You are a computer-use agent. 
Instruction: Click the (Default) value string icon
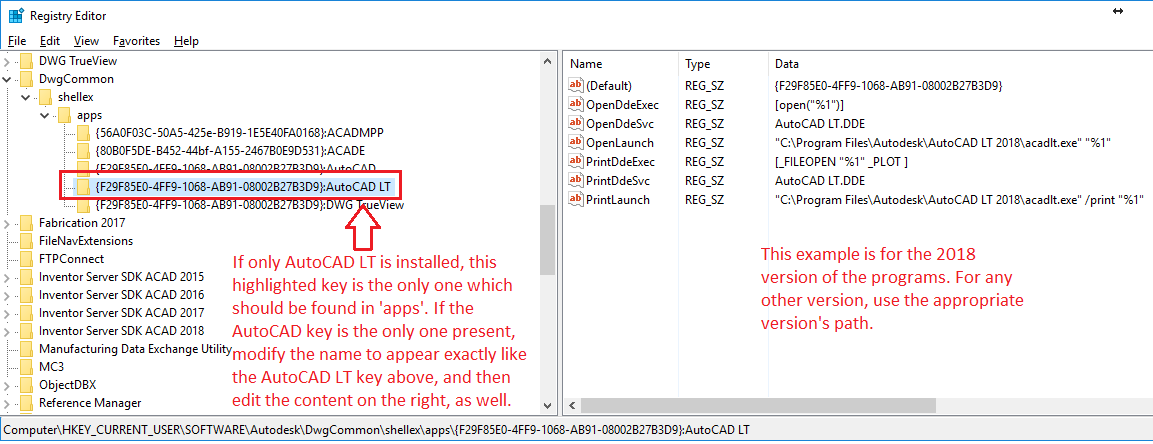[576, 85]
